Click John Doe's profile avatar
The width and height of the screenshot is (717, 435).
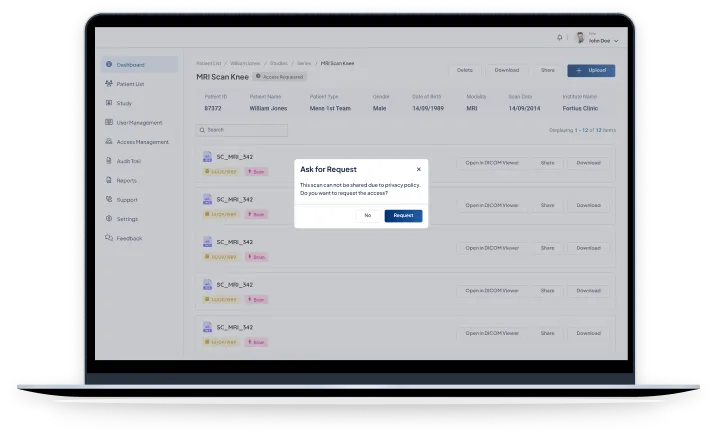click(580, 38)
